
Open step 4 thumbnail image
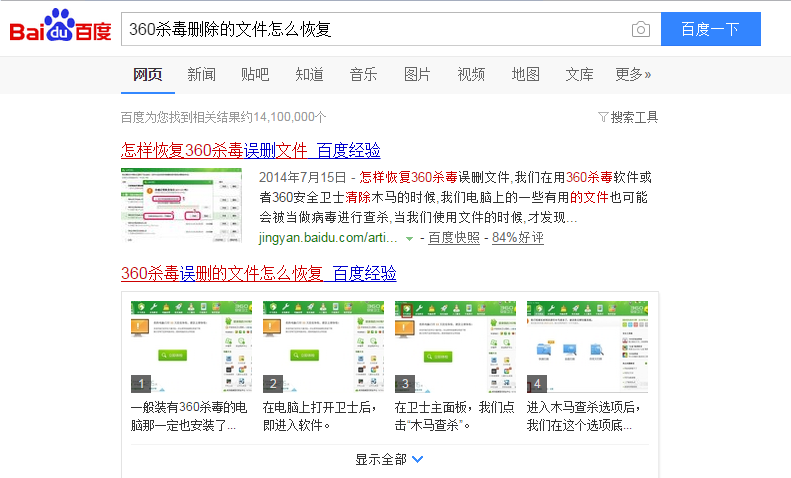point(587,347)
